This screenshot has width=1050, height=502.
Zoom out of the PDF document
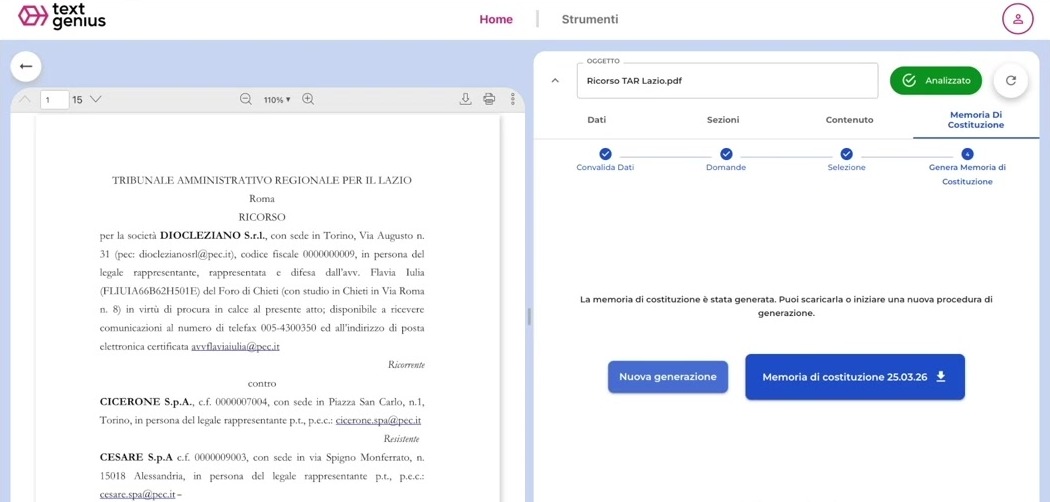(246, 100)
